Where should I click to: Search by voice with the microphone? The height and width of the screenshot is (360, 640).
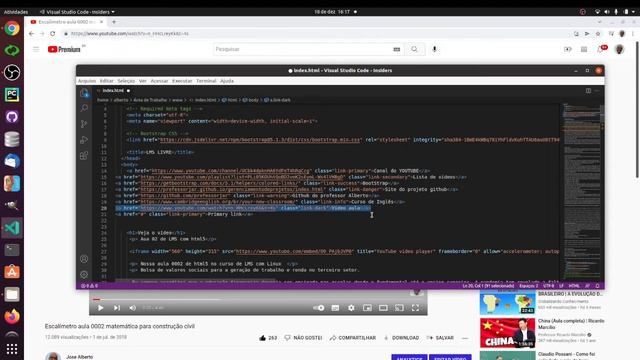click(435, 49)
